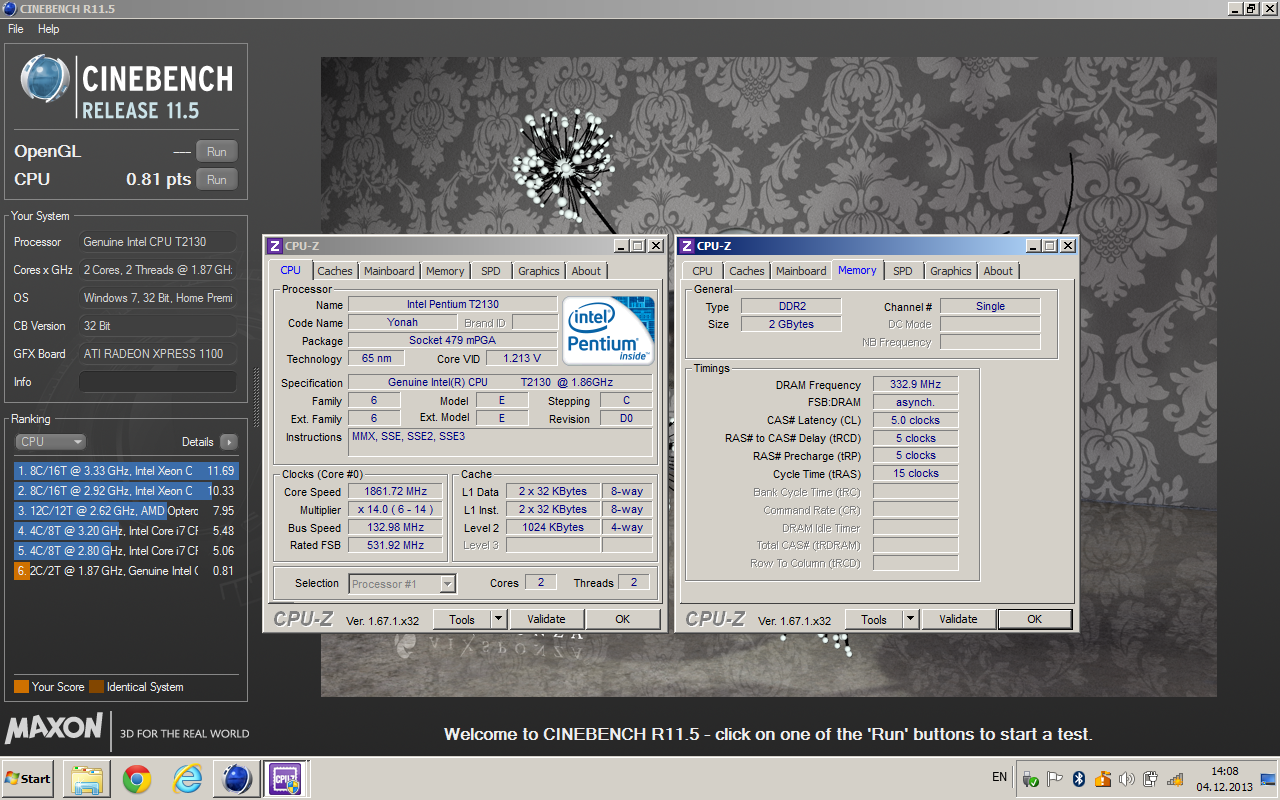Click the Cinebench title bar app icon
This screenshot has height=800, width=1280.
tap(10, 9)
